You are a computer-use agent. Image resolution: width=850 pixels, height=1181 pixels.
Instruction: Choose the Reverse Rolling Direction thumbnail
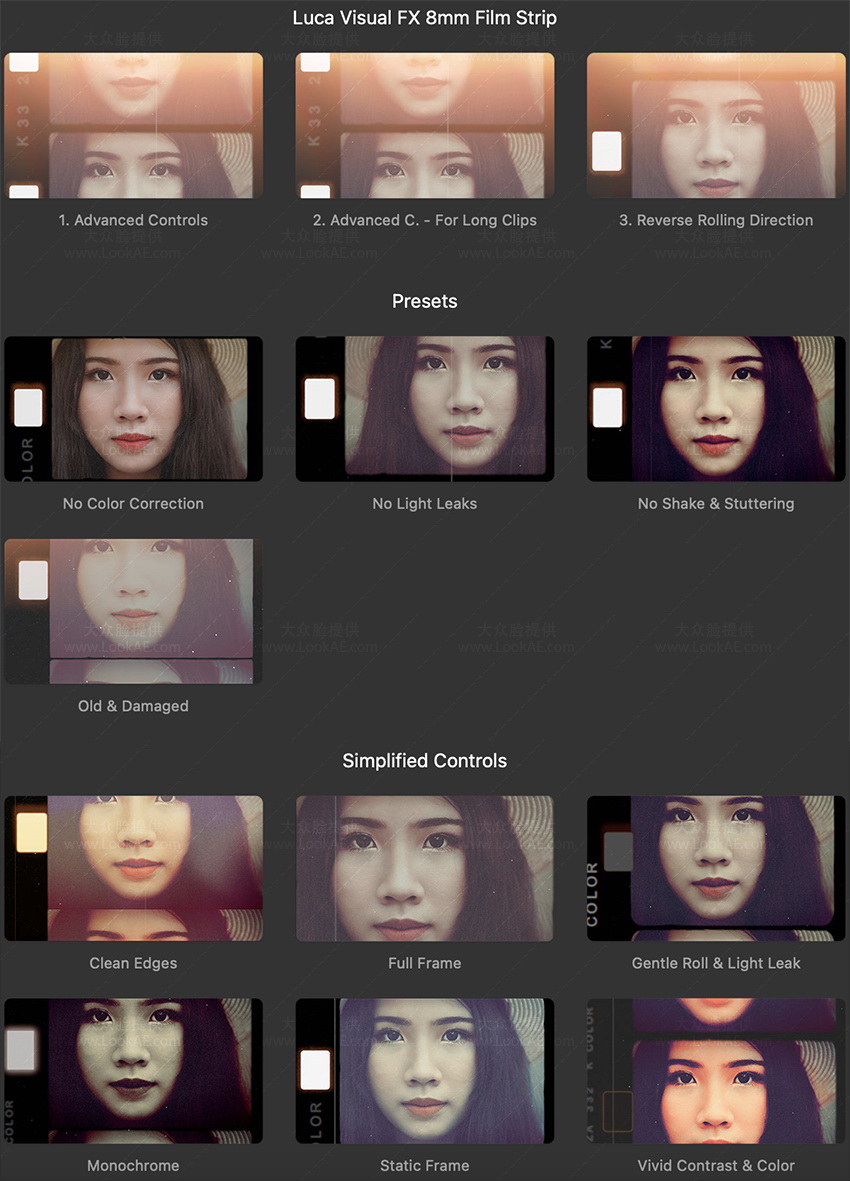pos(716,125)
